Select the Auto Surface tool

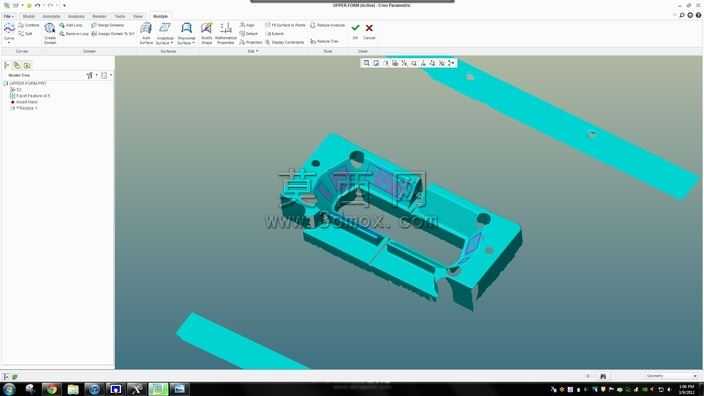click(x=146, y=33)
